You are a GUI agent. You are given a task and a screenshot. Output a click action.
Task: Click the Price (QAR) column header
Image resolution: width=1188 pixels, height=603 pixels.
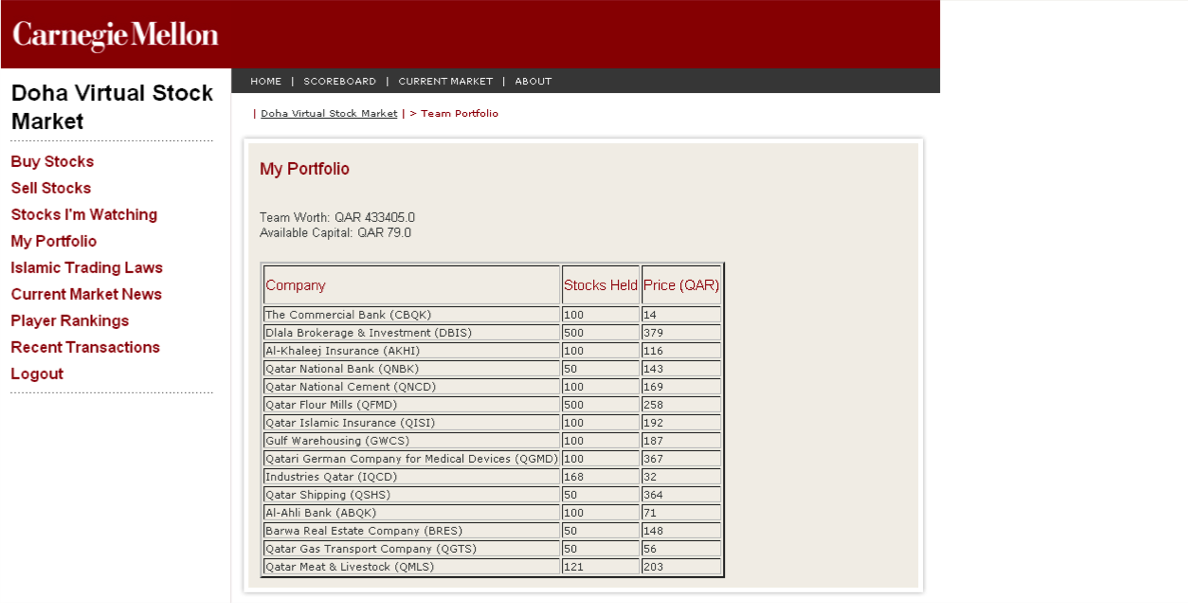coord(681,285)
